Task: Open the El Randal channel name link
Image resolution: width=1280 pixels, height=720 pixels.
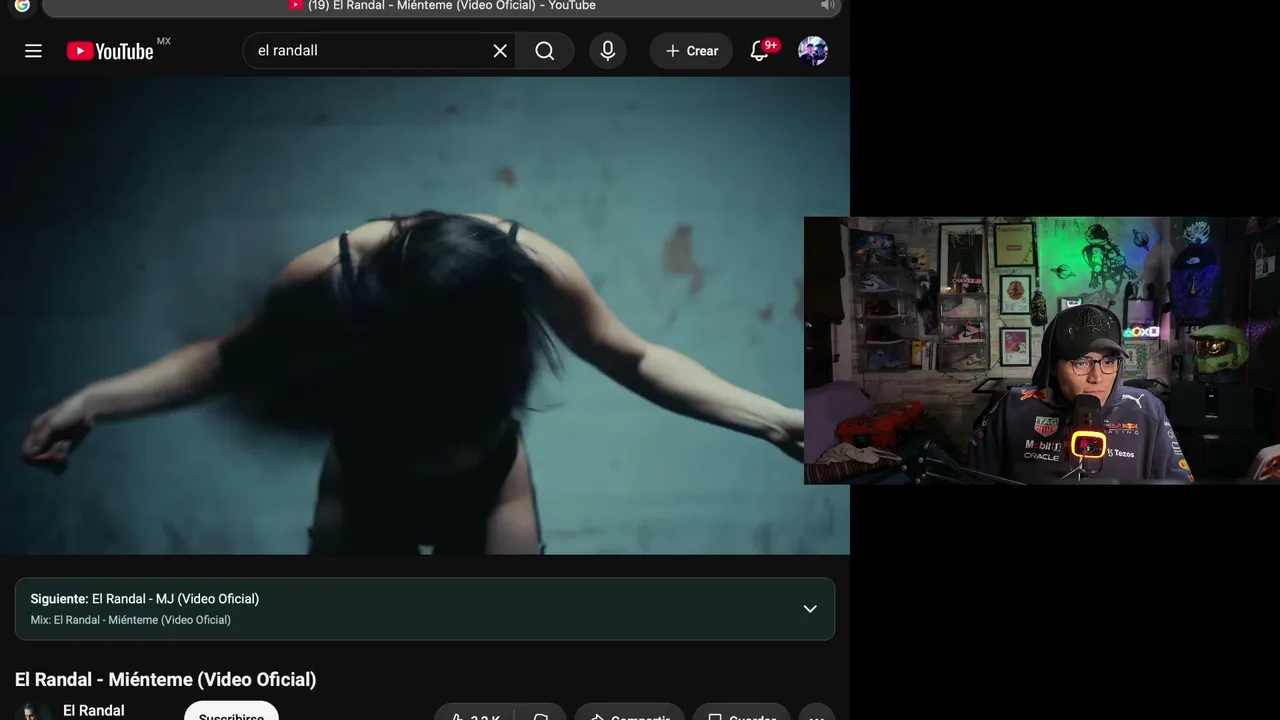Action: (x=94, y=710)
